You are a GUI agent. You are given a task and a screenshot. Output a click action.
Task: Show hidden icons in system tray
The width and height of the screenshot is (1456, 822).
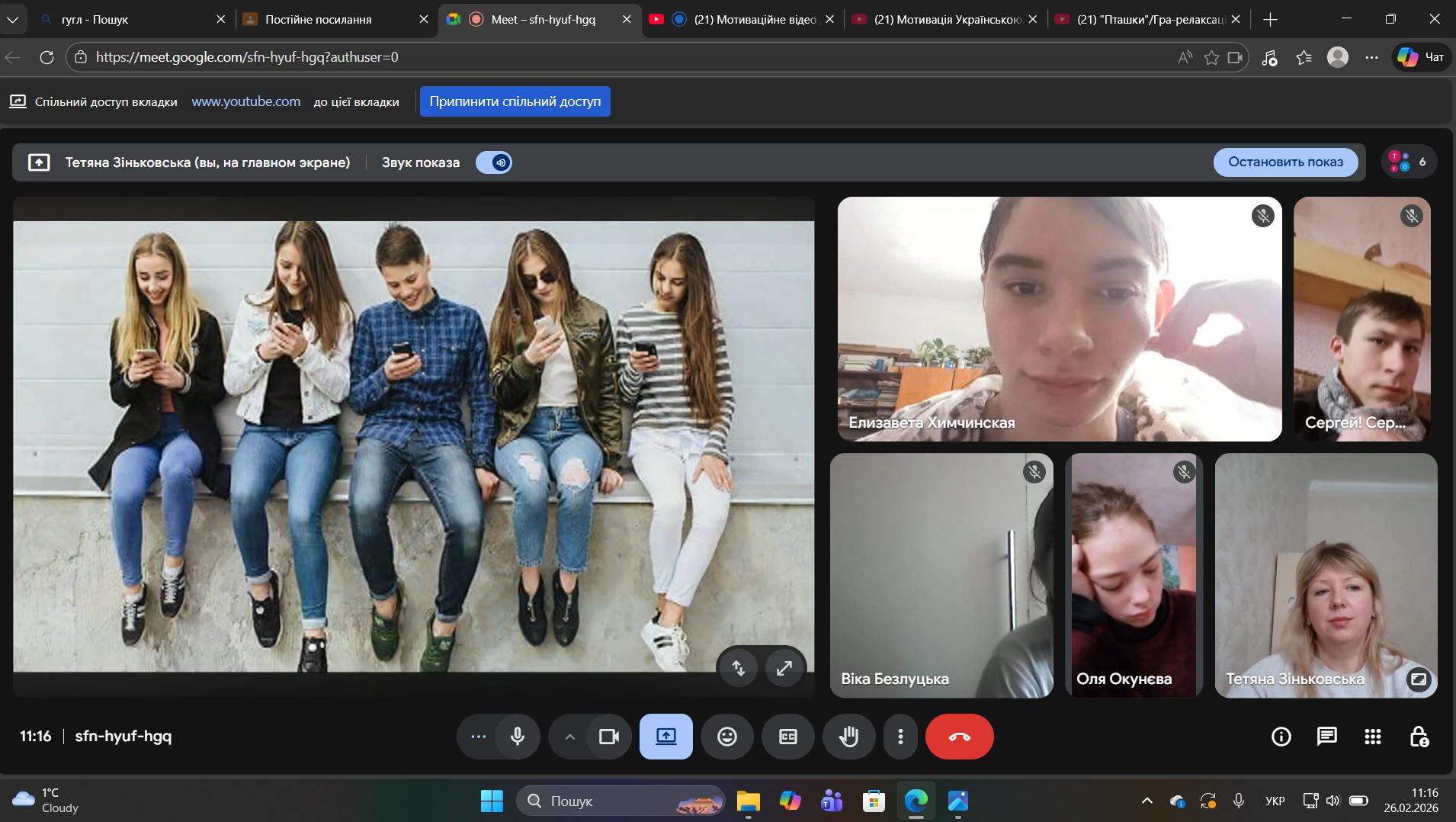pyautogui.click(x=1147, y=801)
